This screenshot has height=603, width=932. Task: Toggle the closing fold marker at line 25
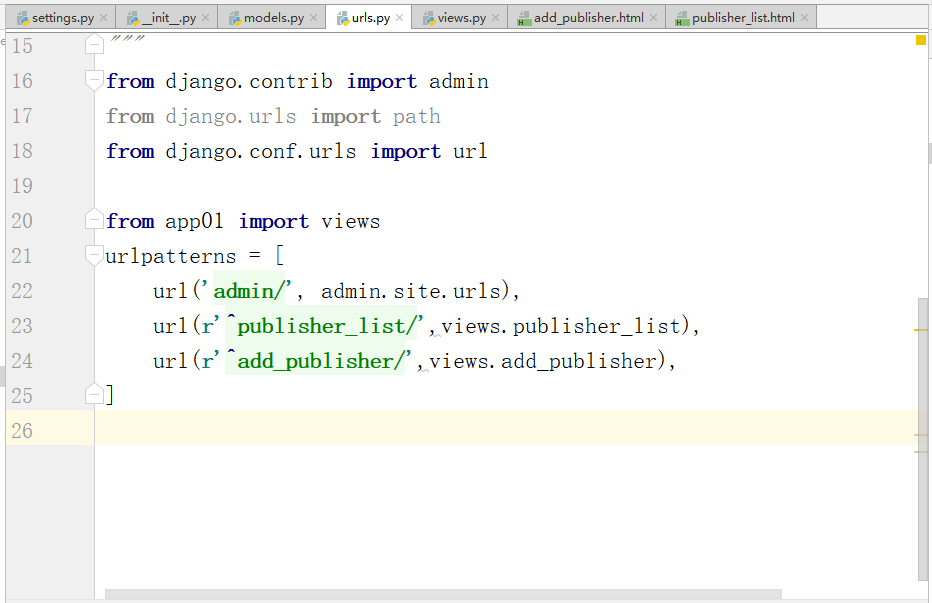(95, 394)
